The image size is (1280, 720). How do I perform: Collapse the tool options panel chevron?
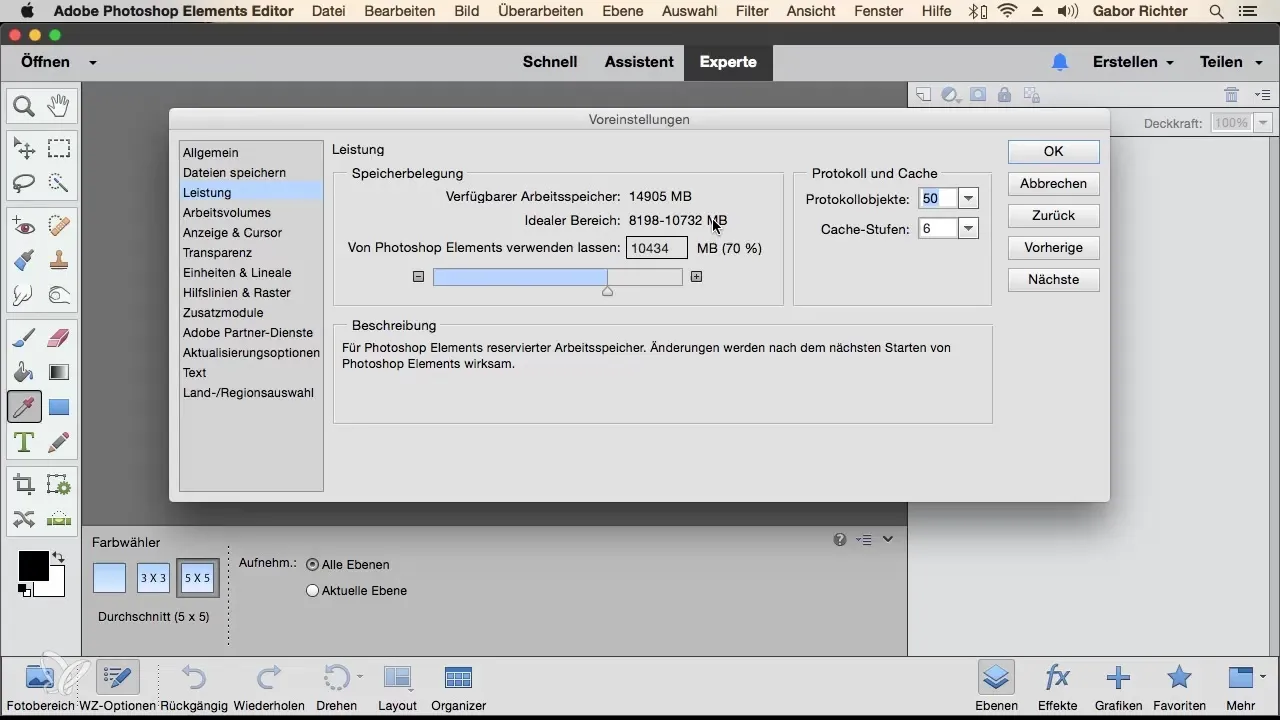pyautogui.click(x=888, y=539)
